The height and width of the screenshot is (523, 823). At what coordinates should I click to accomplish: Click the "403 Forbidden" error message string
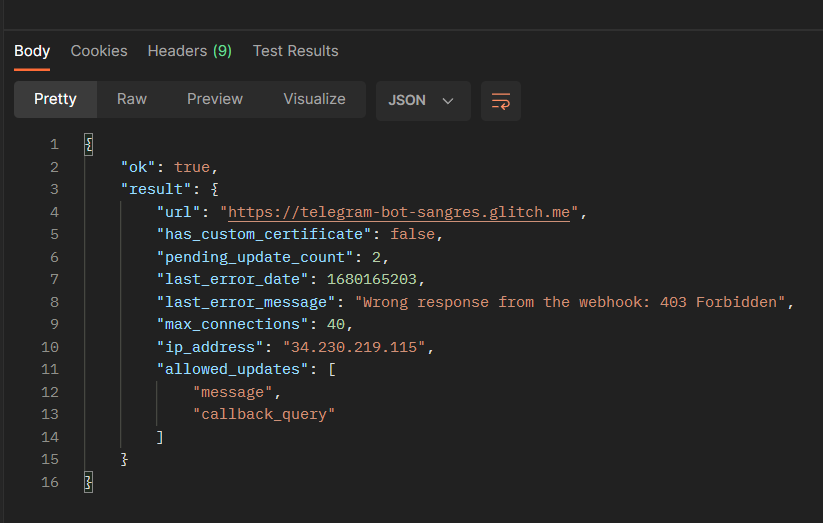570,302
